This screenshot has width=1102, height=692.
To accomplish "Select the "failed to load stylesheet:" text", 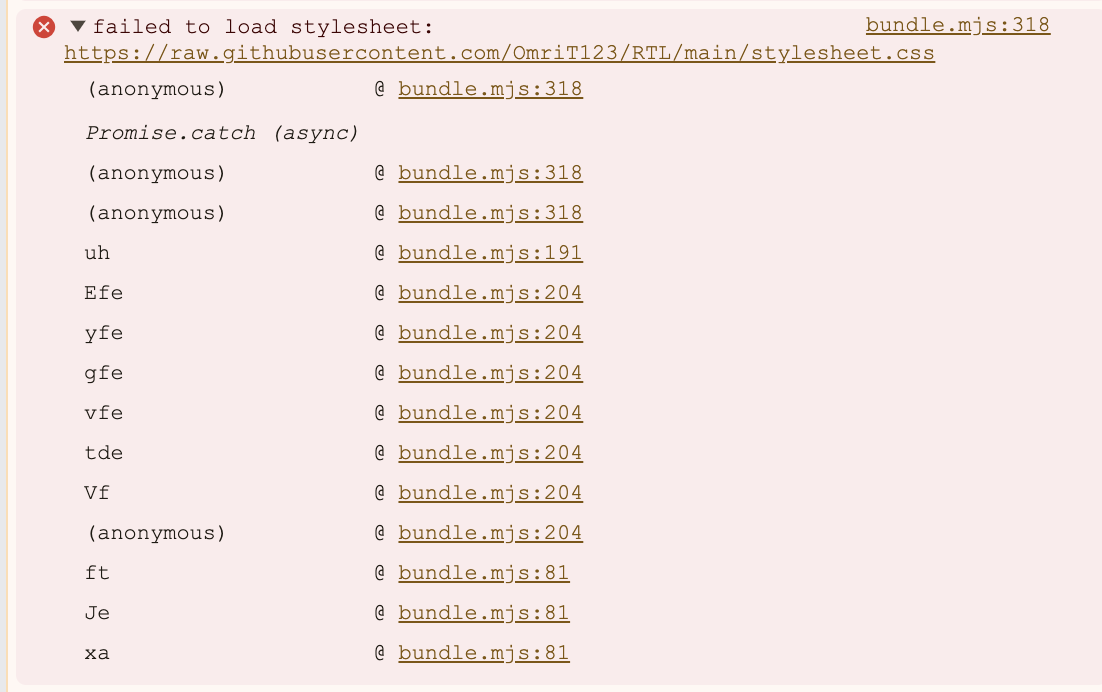I will click(263, 27).
